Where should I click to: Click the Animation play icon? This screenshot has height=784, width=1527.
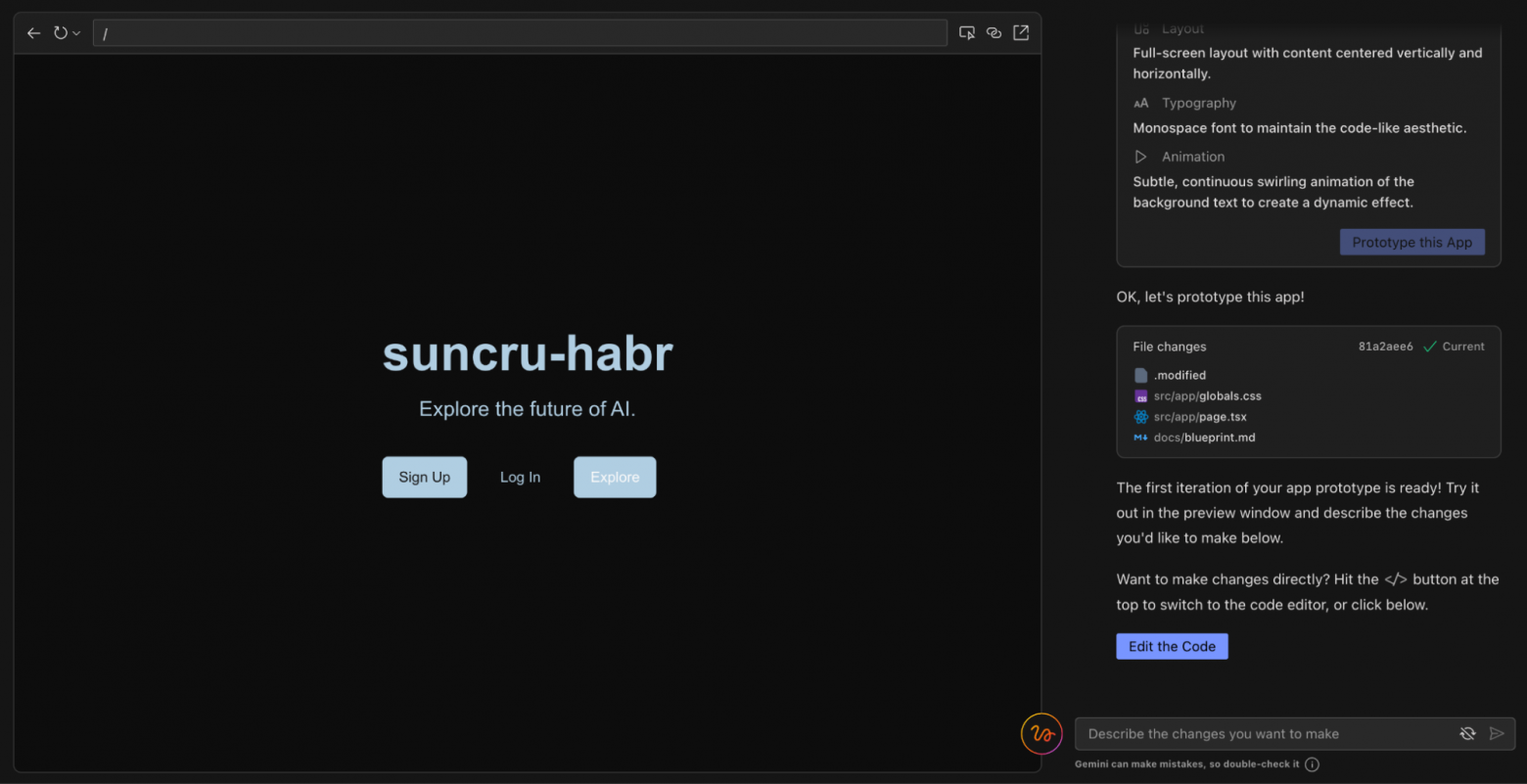tap(1140, 157)
